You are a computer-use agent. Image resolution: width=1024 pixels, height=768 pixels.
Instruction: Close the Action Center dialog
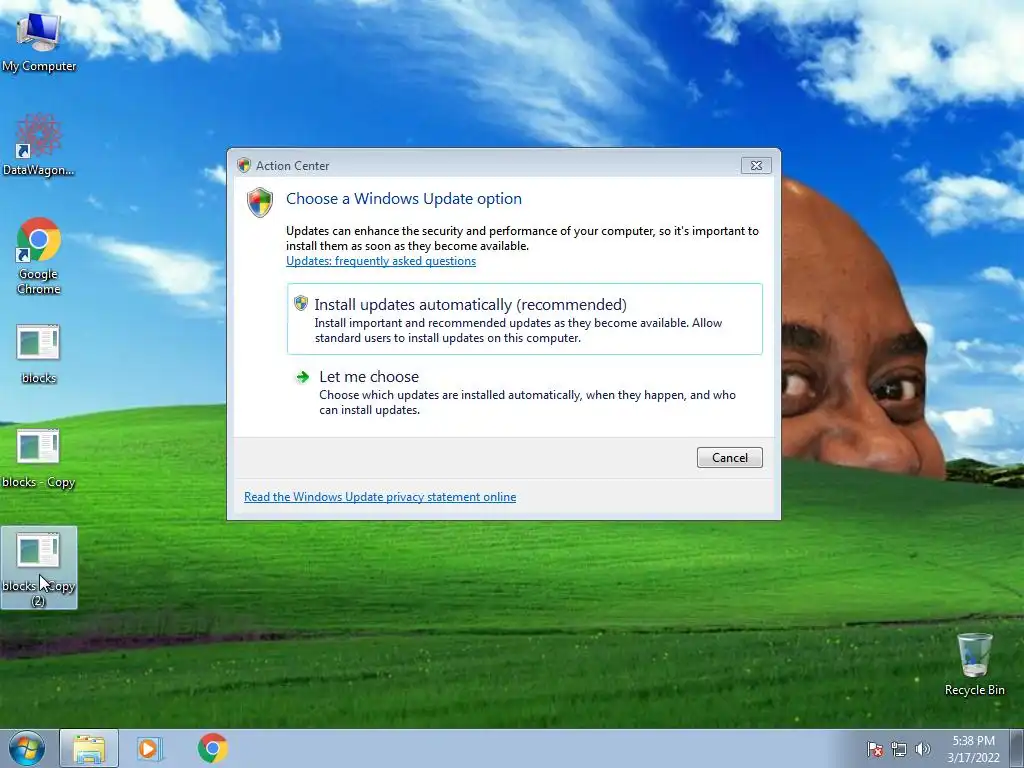click(x=756, y=166)
